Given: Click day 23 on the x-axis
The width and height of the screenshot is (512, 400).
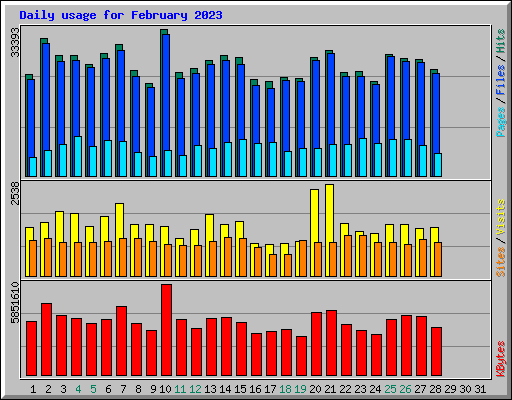Looking at the screenshot, I should click(x=360, y=389).
